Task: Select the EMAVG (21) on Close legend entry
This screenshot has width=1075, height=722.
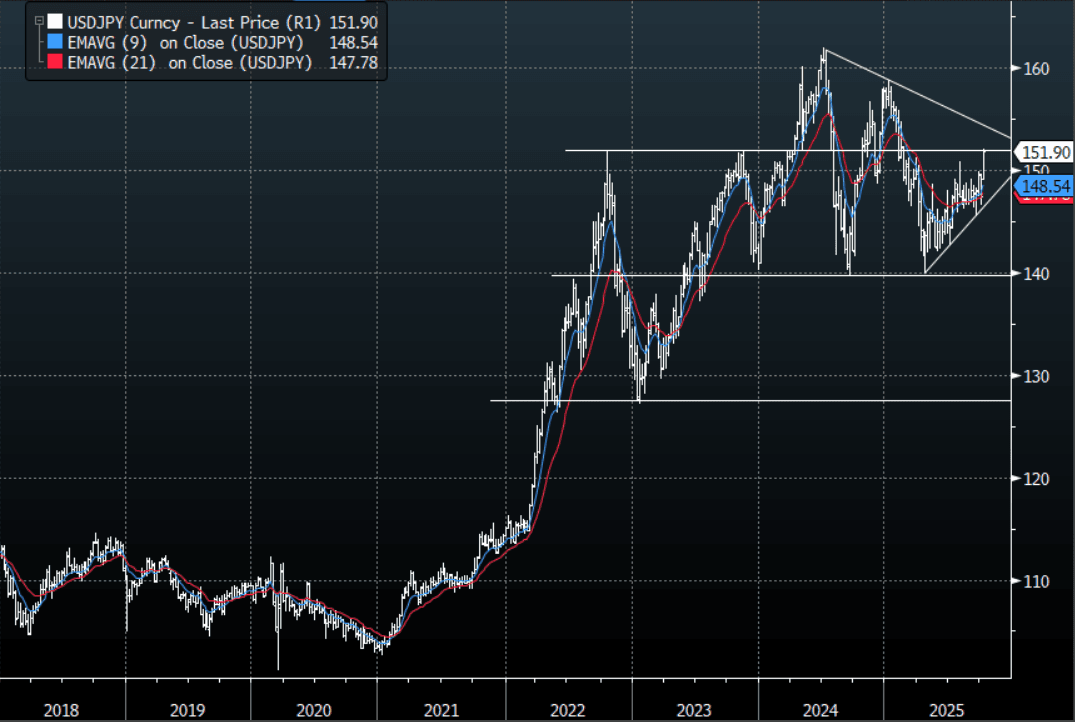Action: pos(190,63)
